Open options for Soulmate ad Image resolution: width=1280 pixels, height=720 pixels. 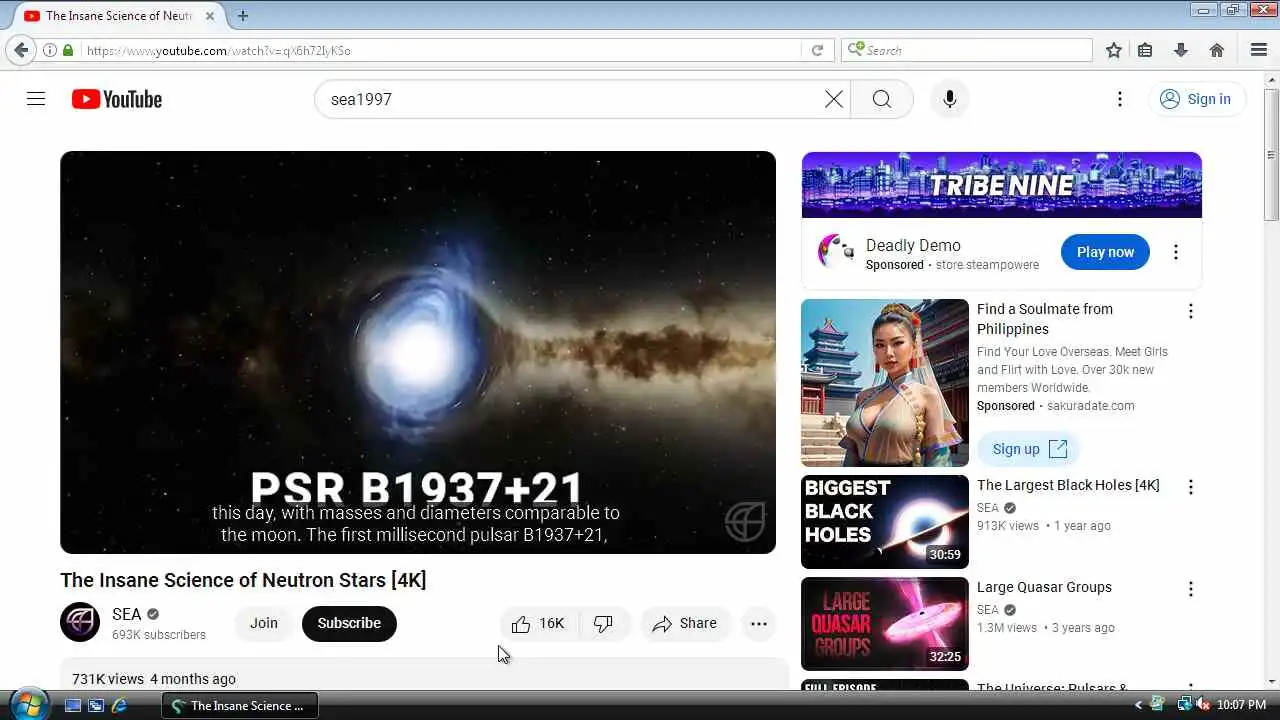coord(1190,311)
